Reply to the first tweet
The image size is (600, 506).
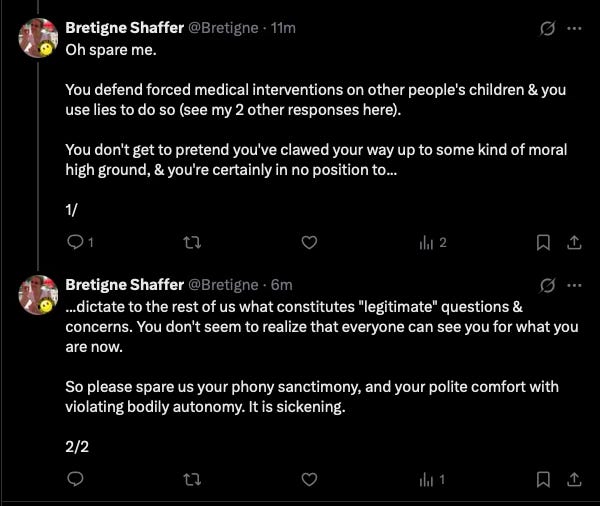point(80,242)
